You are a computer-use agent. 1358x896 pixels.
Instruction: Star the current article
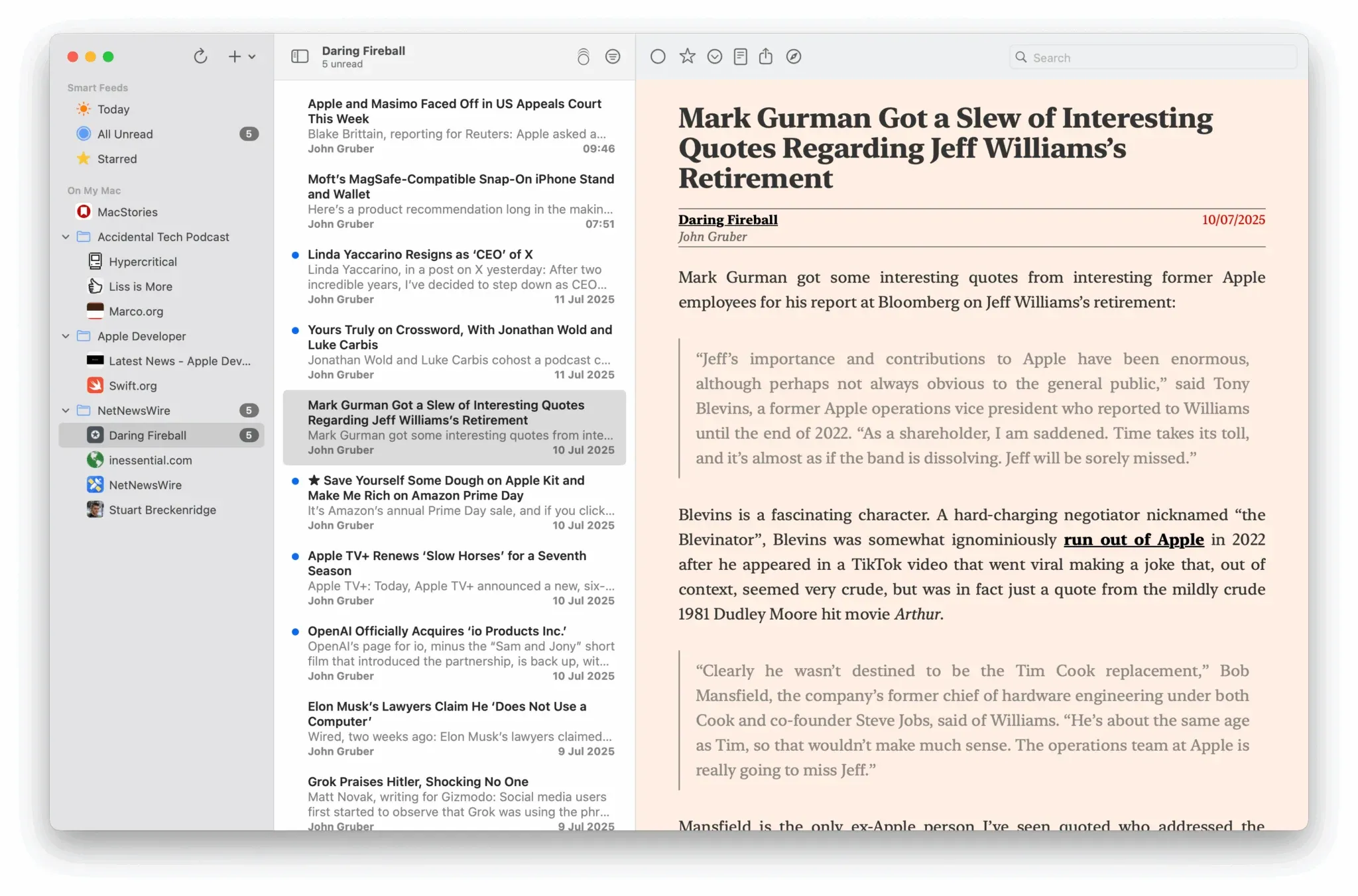pos(687,57)
